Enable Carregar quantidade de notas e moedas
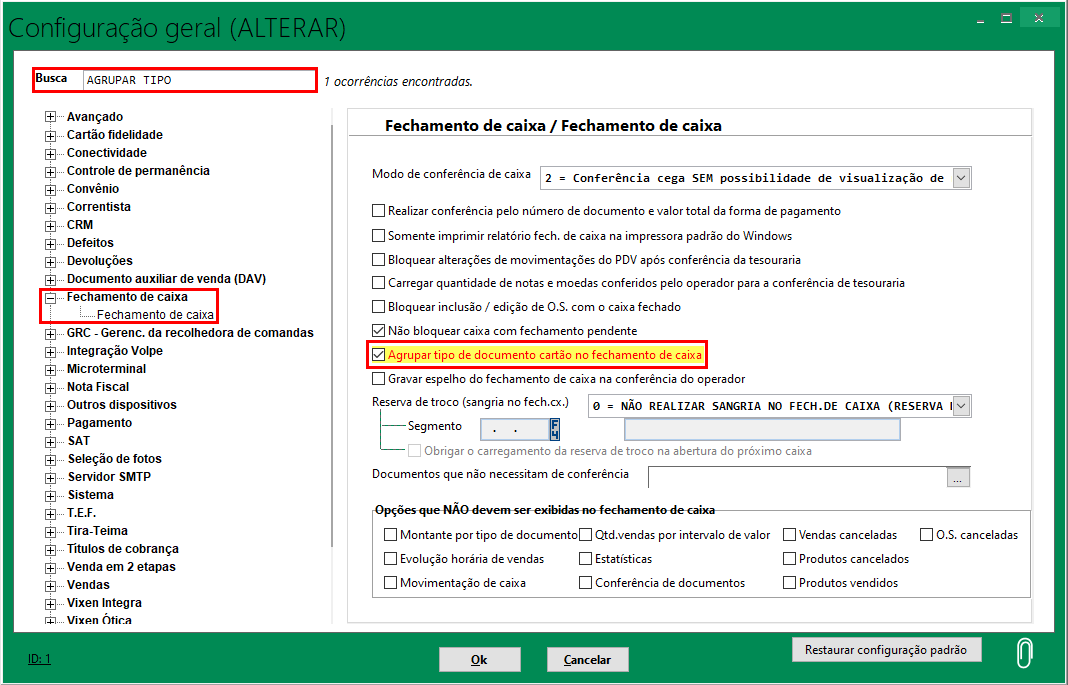The image size is (1068, 685). pyautogui.click(x=378, y=283)
